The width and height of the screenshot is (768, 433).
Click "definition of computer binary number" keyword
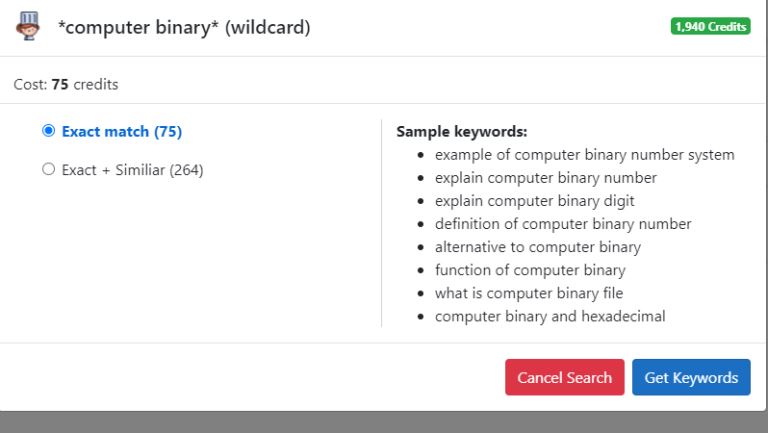tap(563, 224)
